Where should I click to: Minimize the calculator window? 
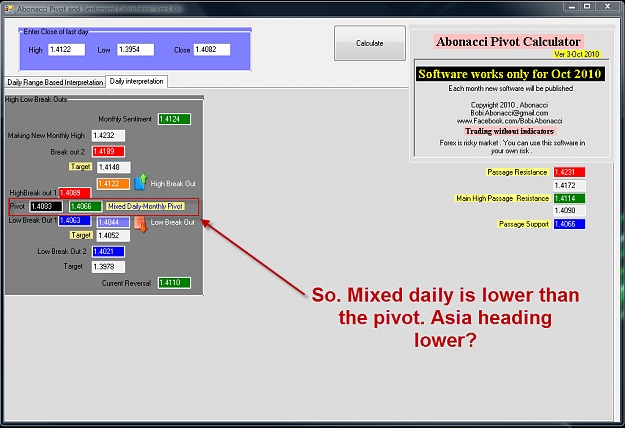coord(573,6)
